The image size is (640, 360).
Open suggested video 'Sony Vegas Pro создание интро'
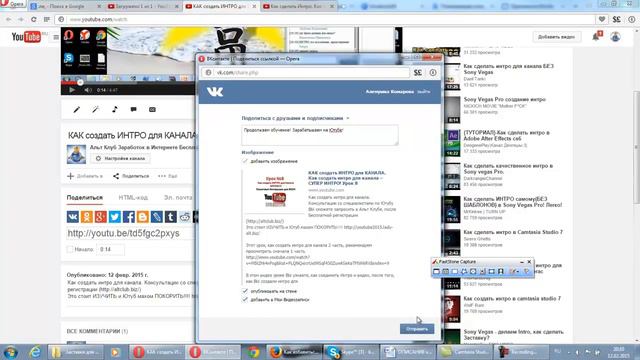(504, 99)
